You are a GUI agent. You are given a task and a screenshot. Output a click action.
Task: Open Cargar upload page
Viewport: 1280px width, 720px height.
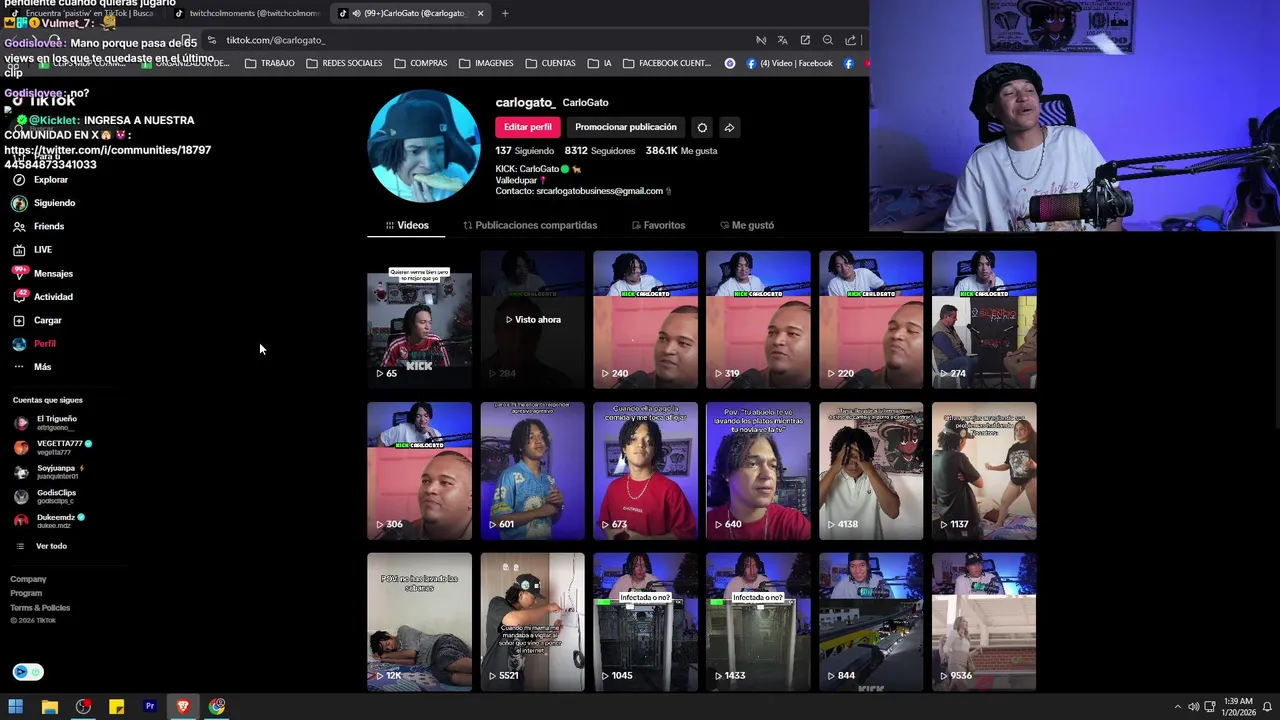(47, 320)
